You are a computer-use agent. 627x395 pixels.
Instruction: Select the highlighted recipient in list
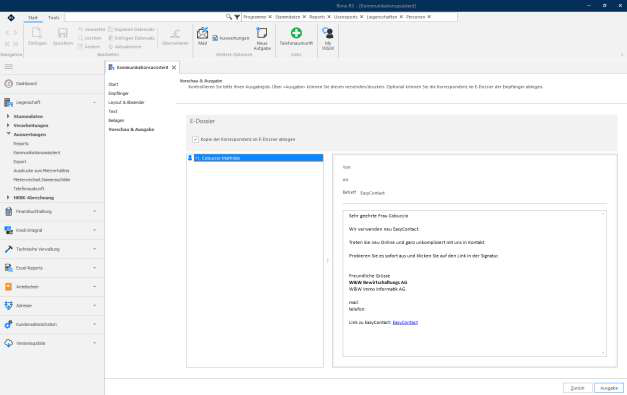point(258,158)
